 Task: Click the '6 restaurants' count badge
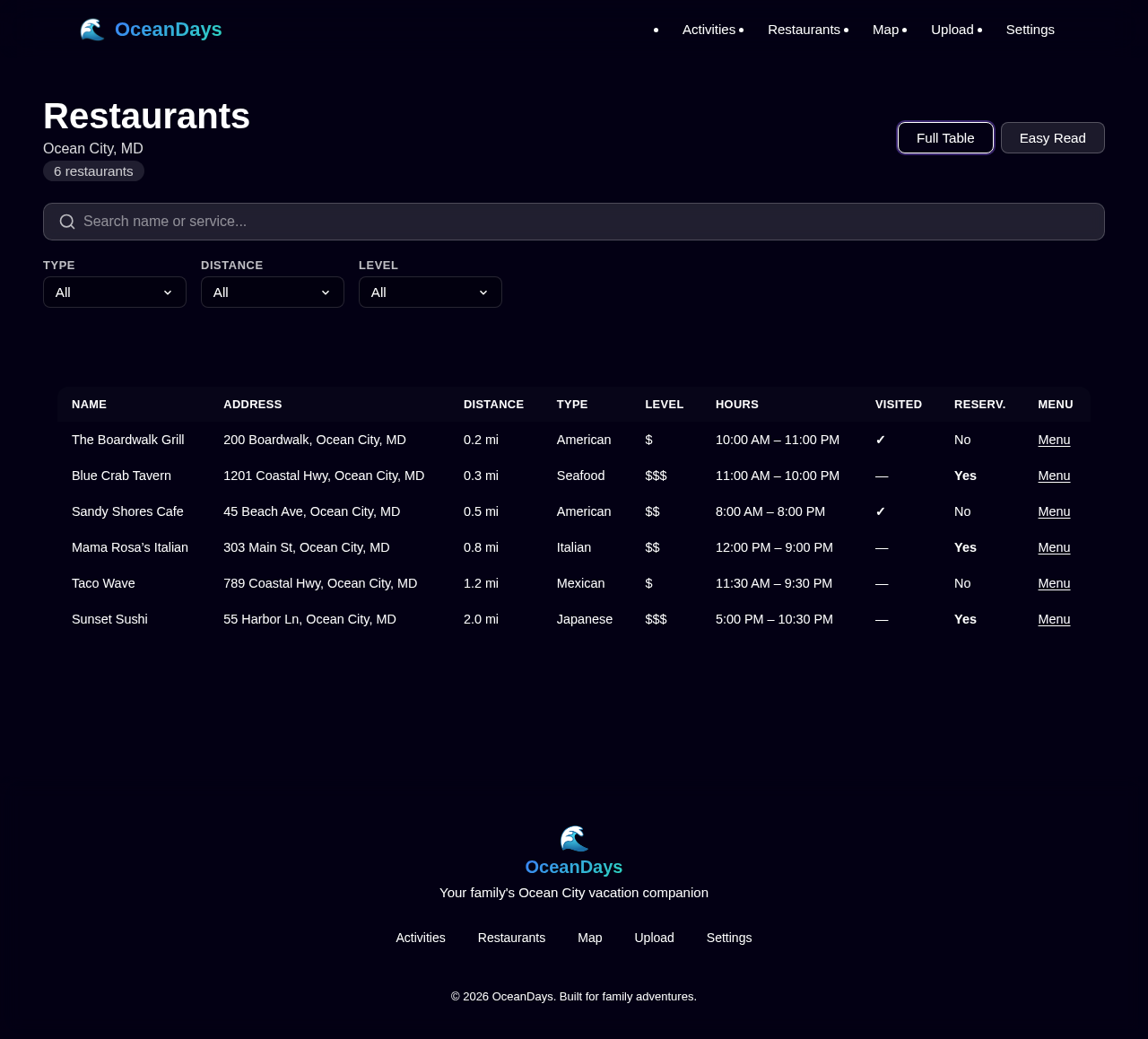(93, 171)
